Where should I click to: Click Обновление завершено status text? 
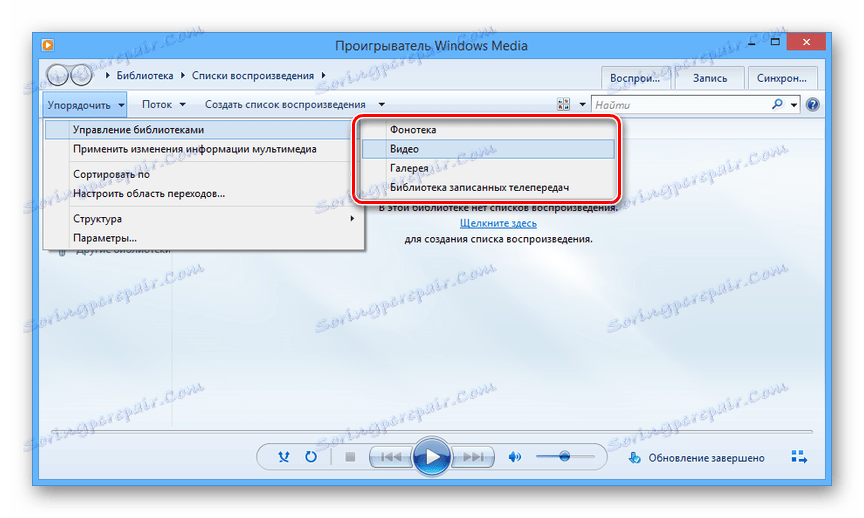pos(706,458)
